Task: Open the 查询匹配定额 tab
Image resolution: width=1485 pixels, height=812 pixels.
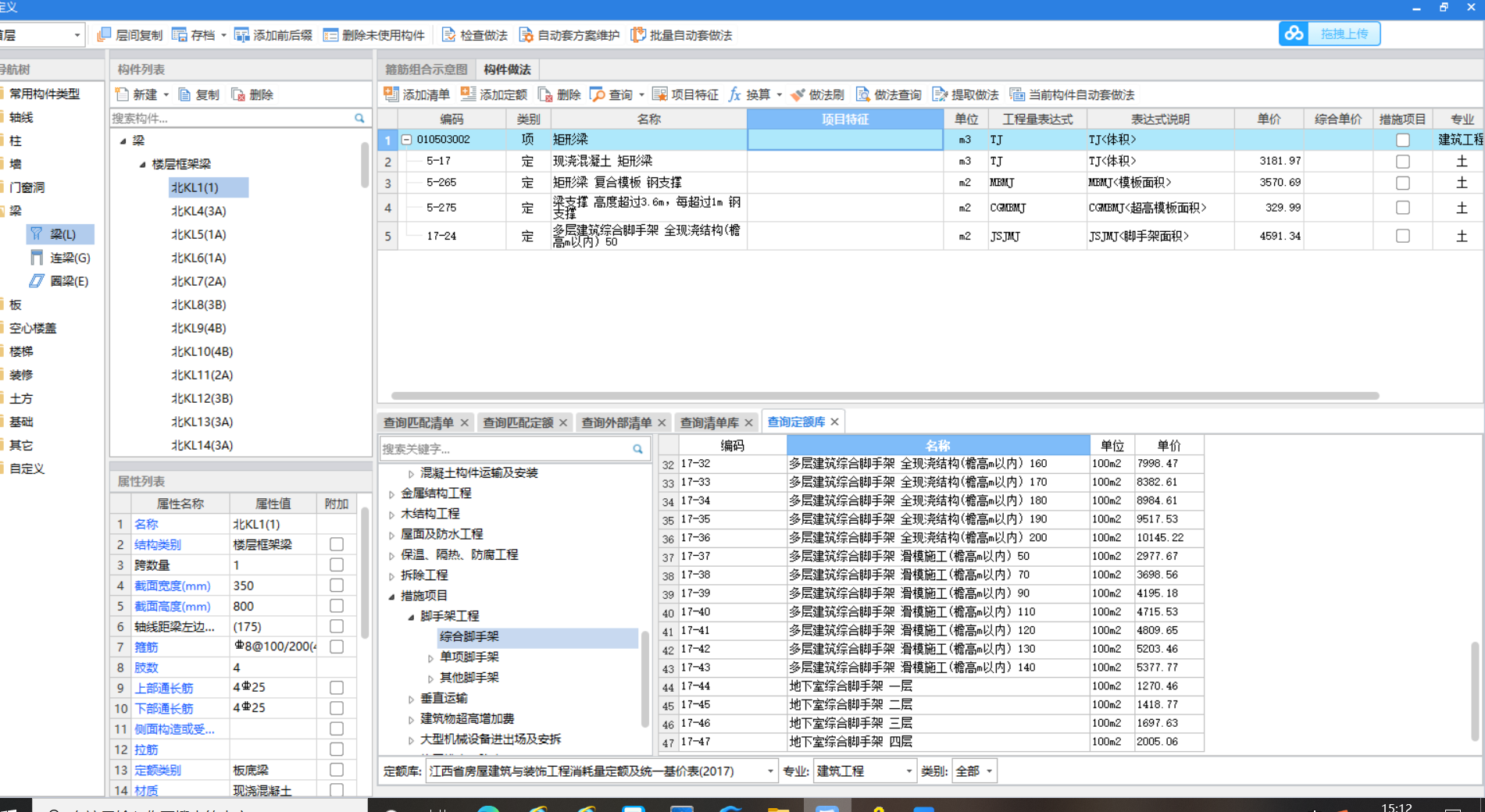Action: point(517,422)
